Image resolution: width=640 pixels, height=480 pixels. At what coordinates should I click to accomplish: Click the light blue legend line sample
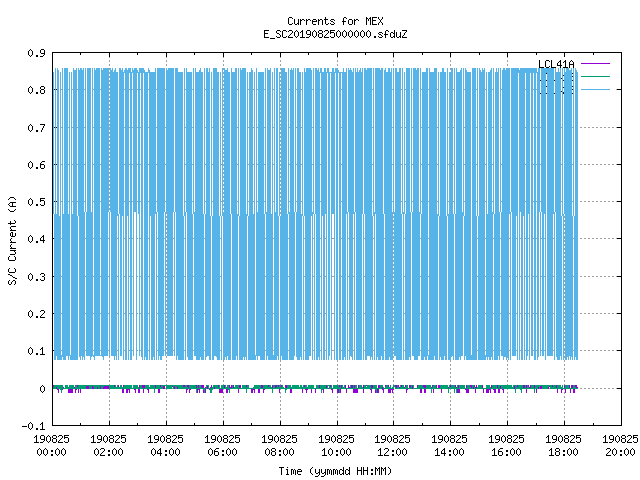[x=595, y=89]
